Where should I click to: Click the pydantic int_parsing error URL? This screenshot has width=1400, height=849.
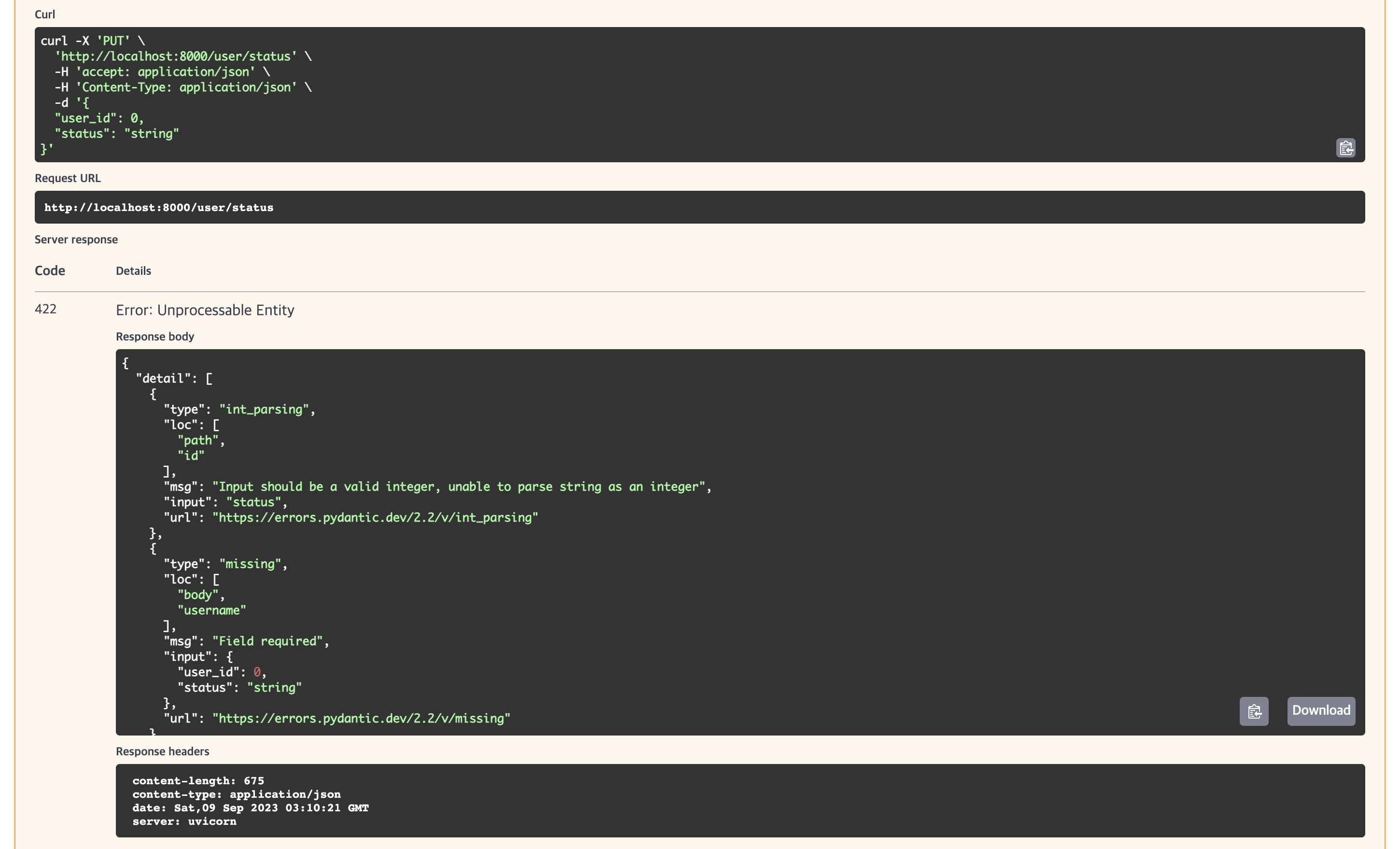[375, 518]
